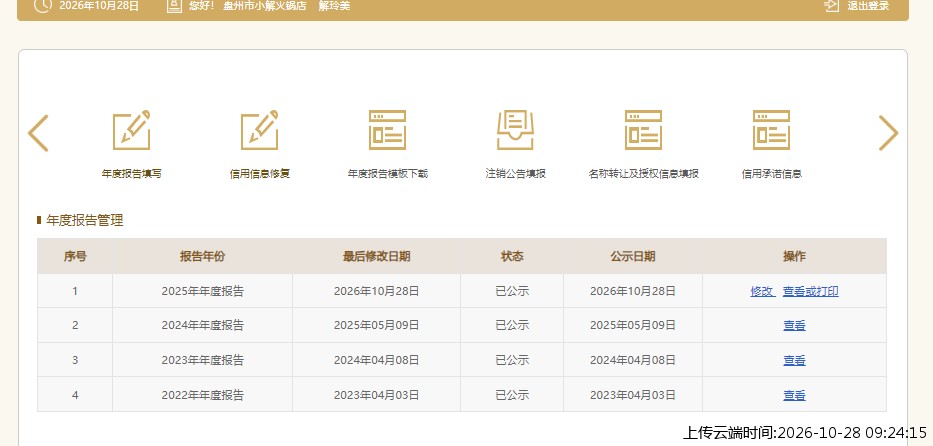The image size is (933, 446).
Task: Log out via 退出登录
Action: (x=868, y=6)
